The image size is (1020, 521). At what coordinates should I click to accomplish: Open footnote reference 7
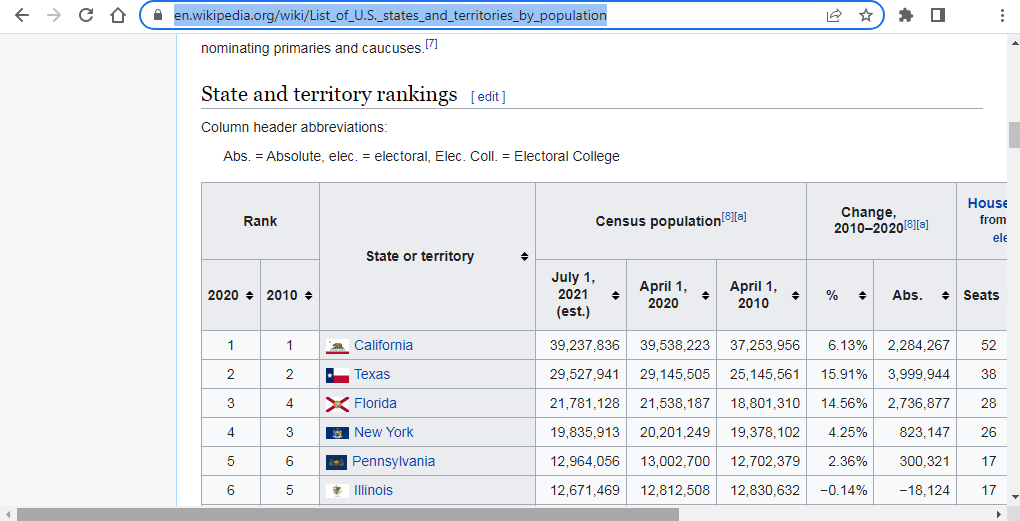(431, 44)
